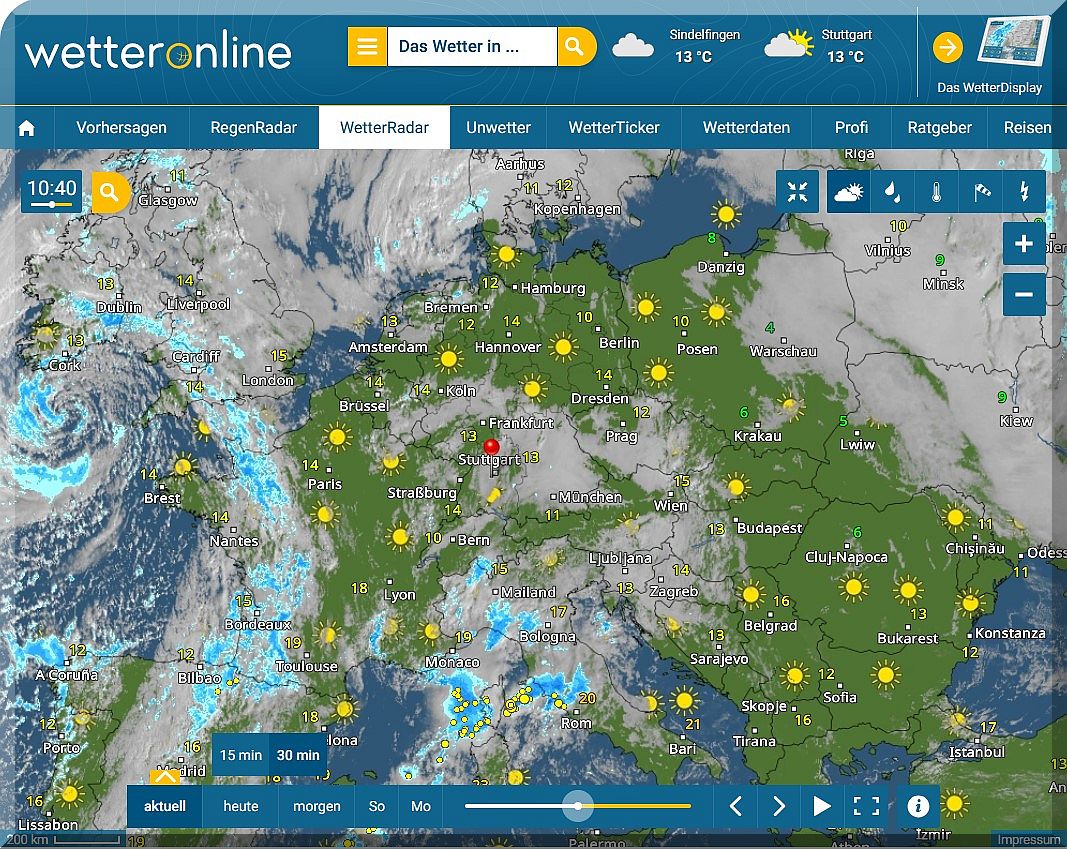This screenshot has width=1067, height=849.
Task: Open the RegenRadar tab
Action: (252, 128)
